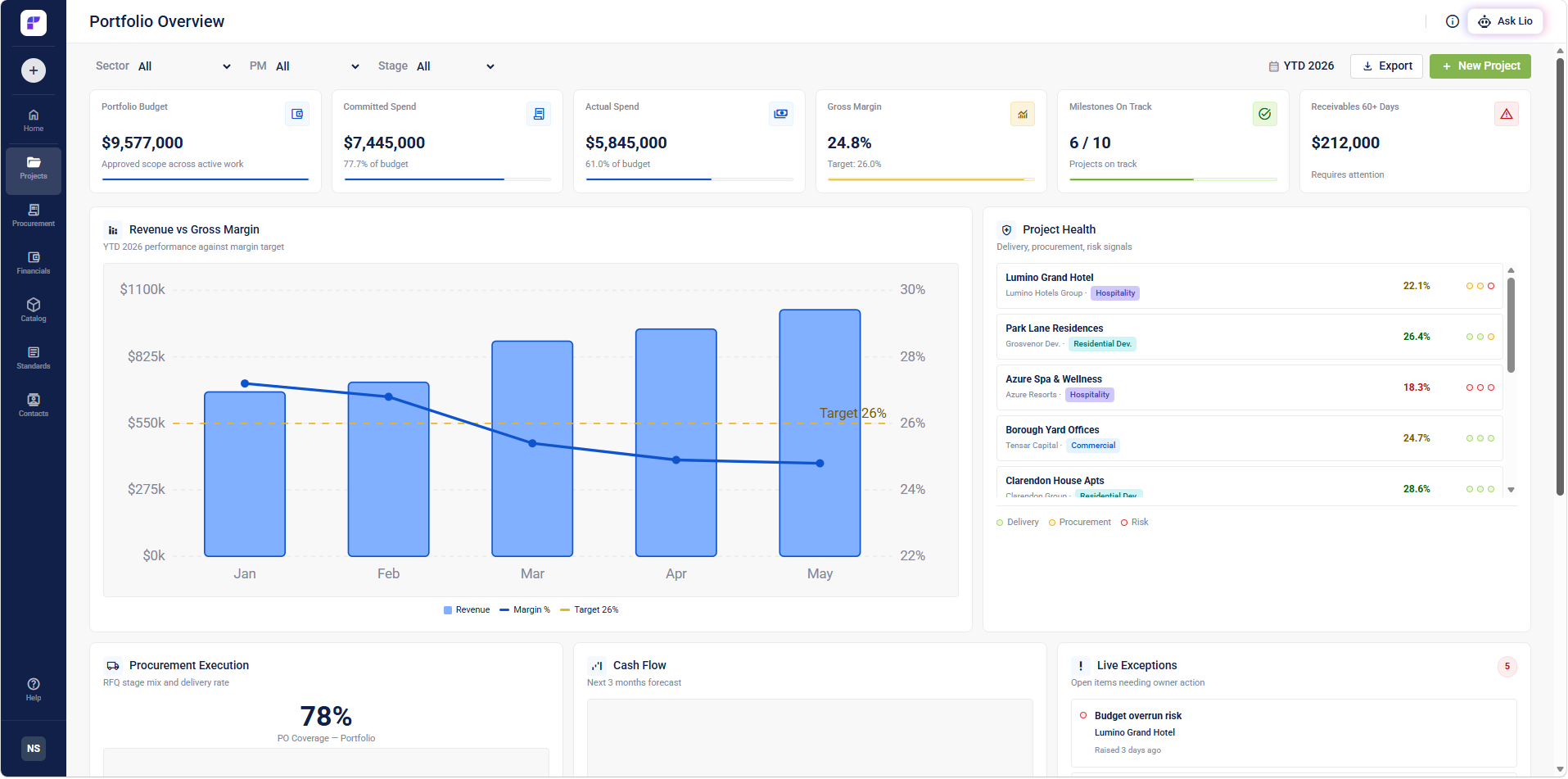Click the NS user avatar
The image size is (1568, 779).
click(x=34, y=748)
